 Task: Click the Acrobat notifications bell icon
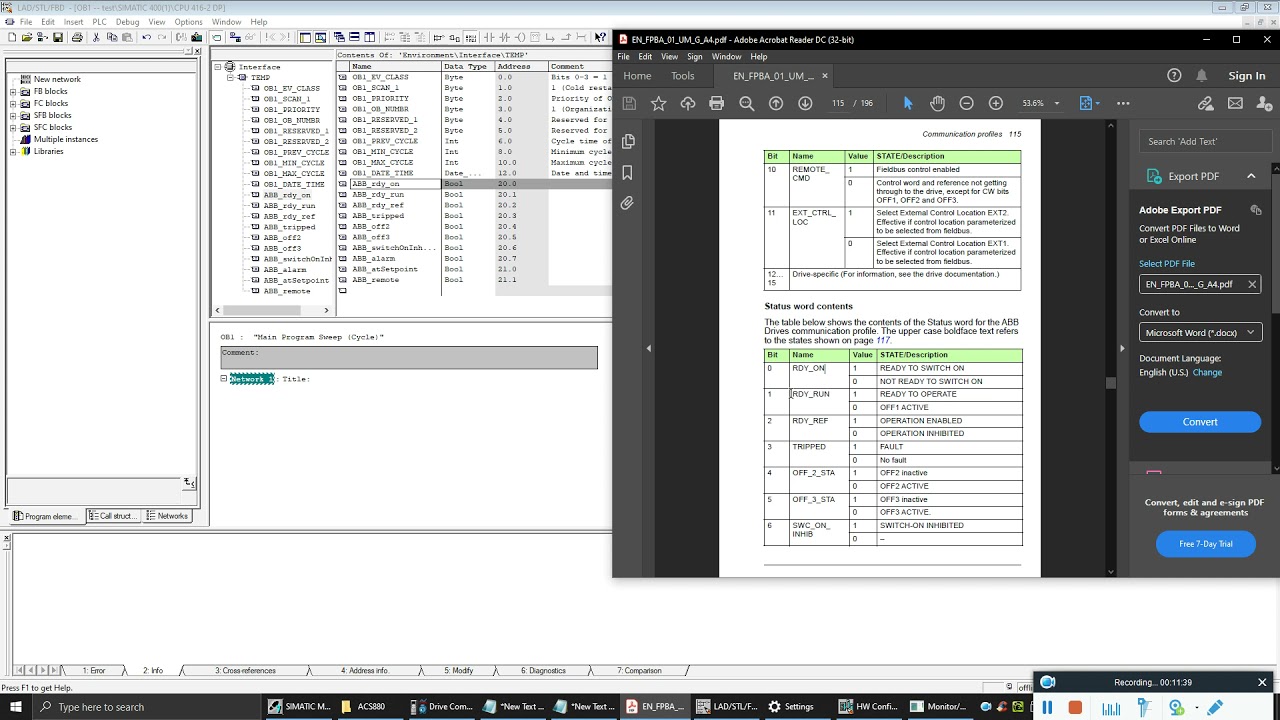tap(1202, 76)
